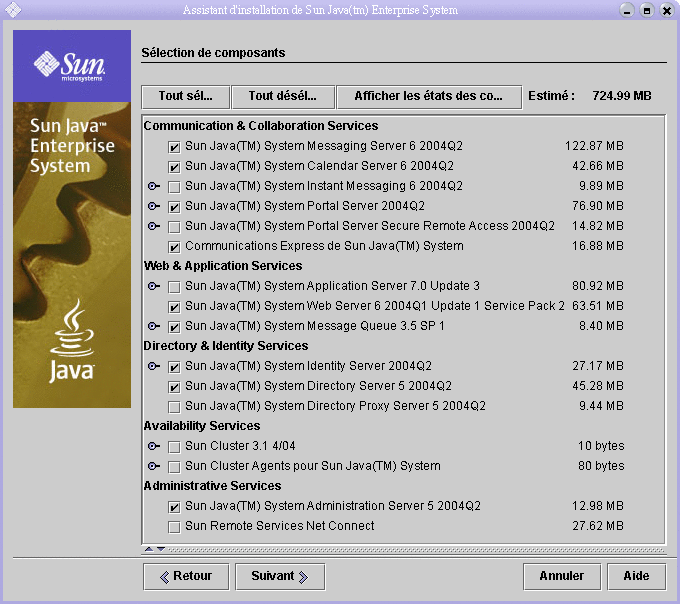Enable Instant Messaging 6 2004Q2 checkbox
Screen dimensions: 680x604
[174, 187]
